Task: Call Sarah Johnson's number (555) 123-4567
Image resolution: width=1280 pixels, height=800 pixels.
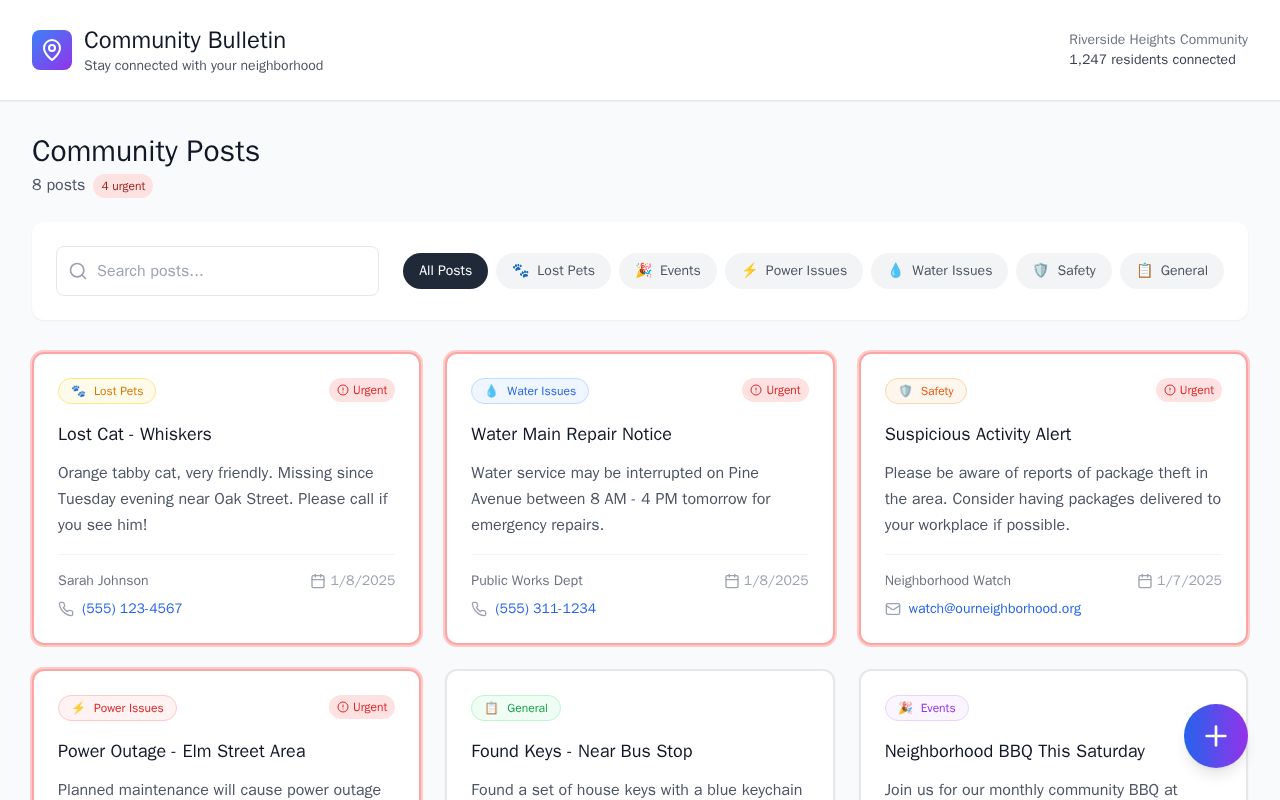Action: pos(132,609)
